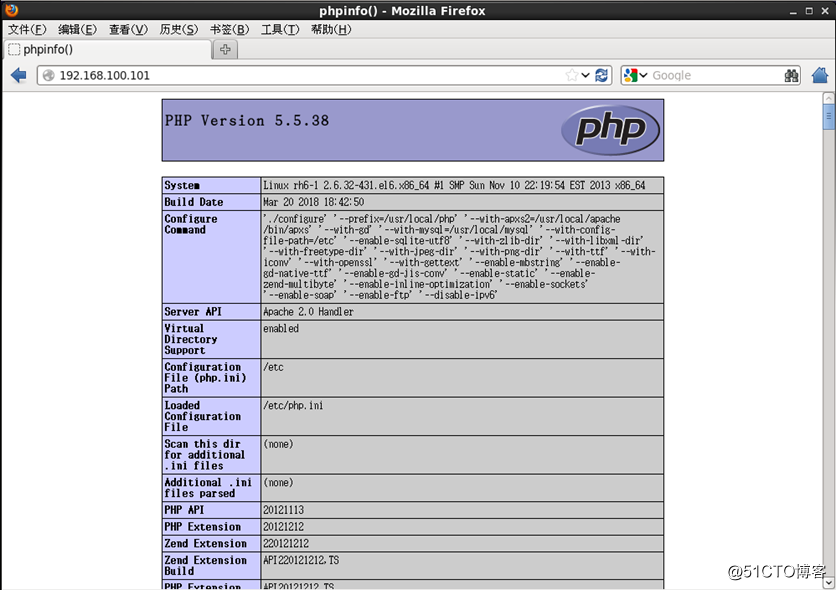Click the Firefox logo in title bar
Viewport: 836px width, 590px height.
[x=11, y=10]
